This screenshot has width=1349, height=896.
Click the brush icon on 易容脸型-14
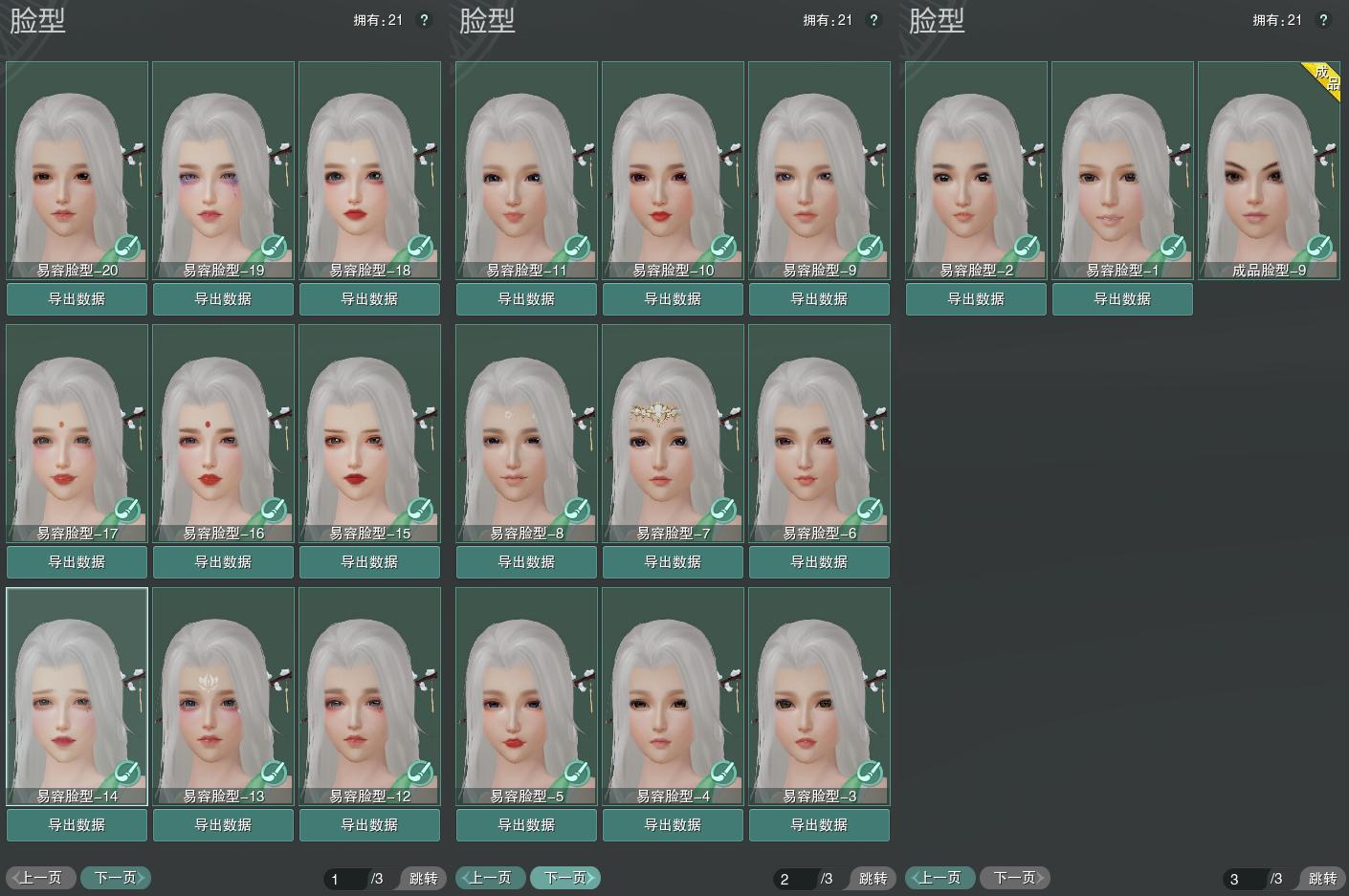(x=127, y=774)
